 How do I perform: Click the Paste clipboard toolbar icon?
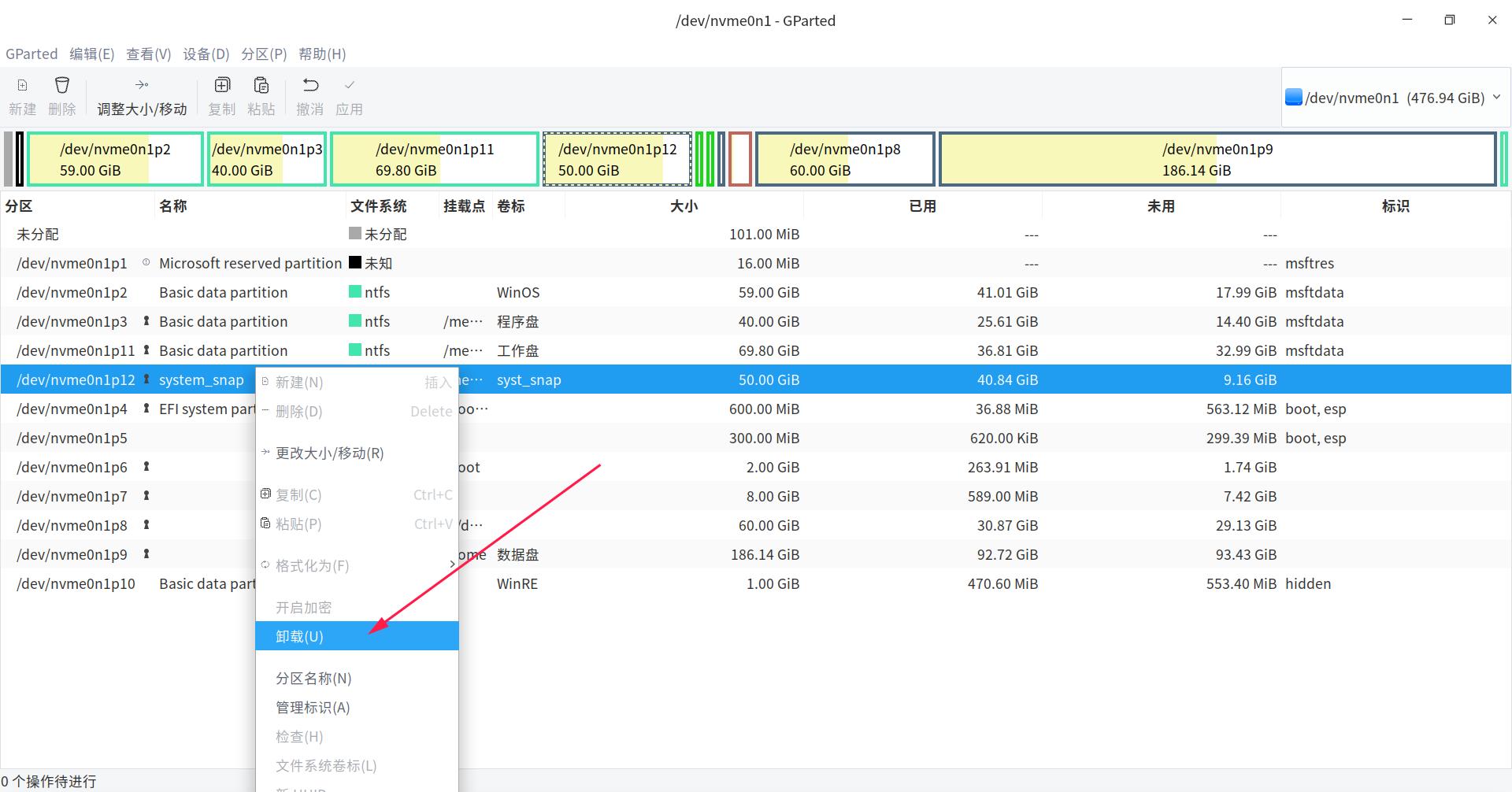261,85
